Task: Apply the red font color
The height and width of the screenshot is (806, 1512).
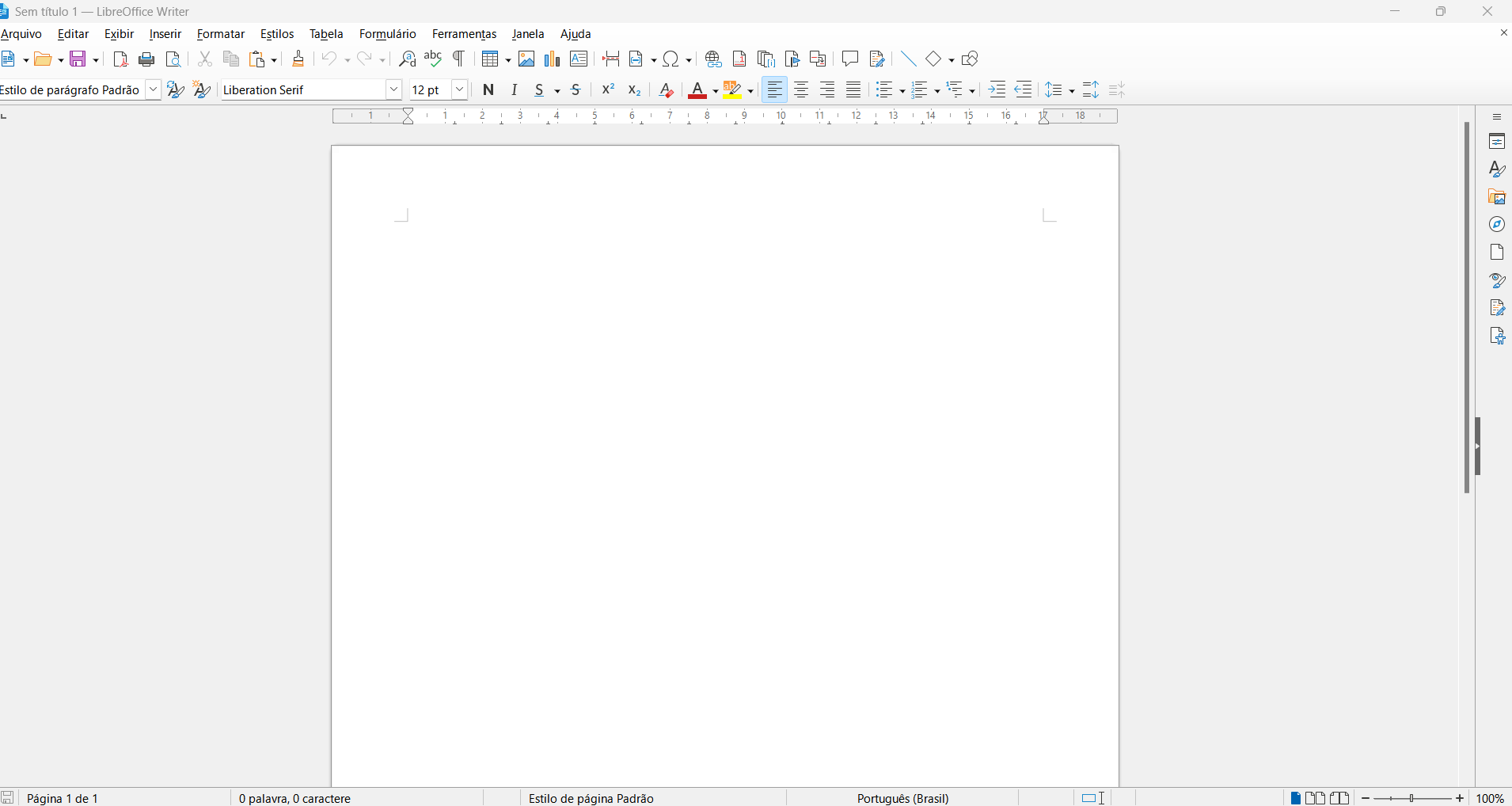Action: 697,90
